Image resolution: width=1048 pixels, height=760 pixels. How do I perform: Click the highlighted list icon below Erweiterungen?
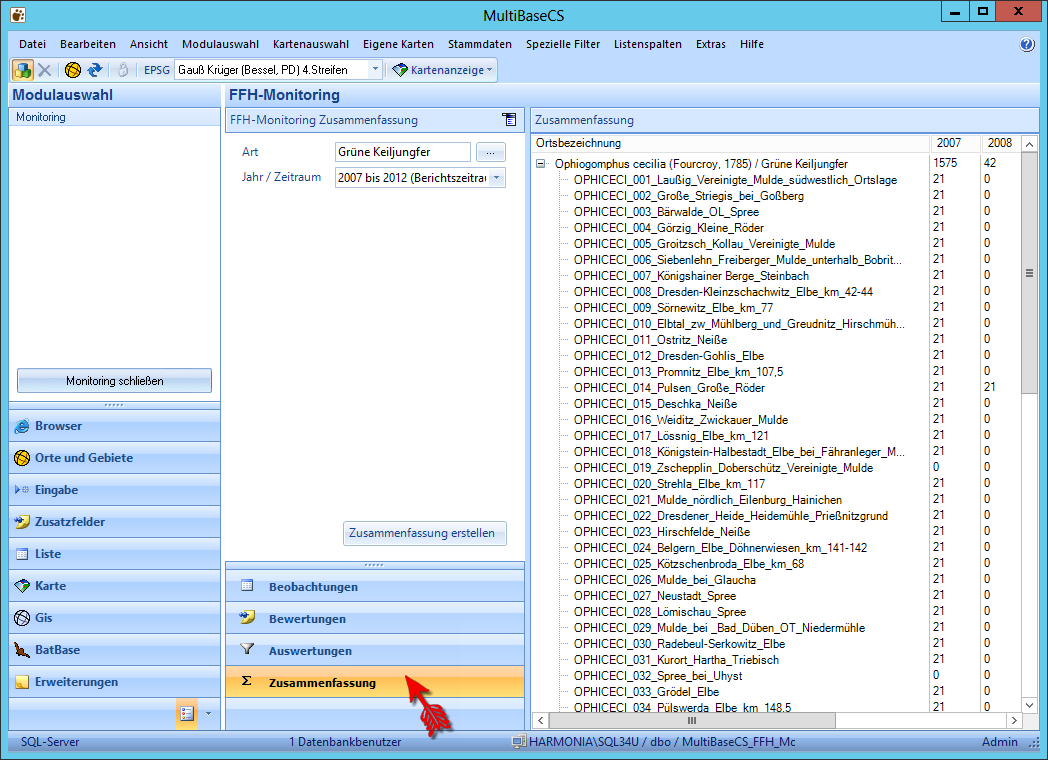point(187,713)
